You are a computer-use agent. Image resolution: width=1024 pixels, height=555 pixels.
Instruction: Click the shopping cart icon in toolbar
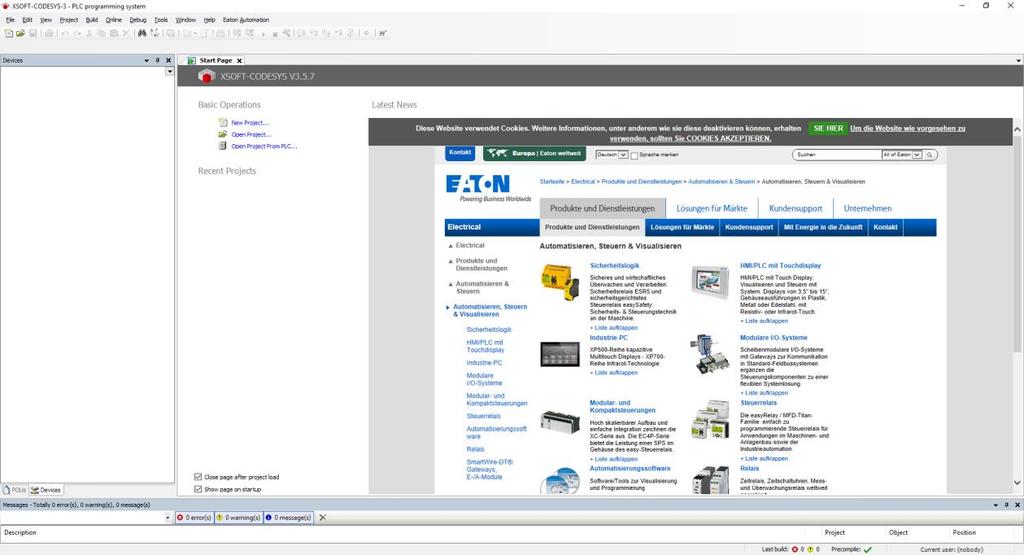pos(383,33)
